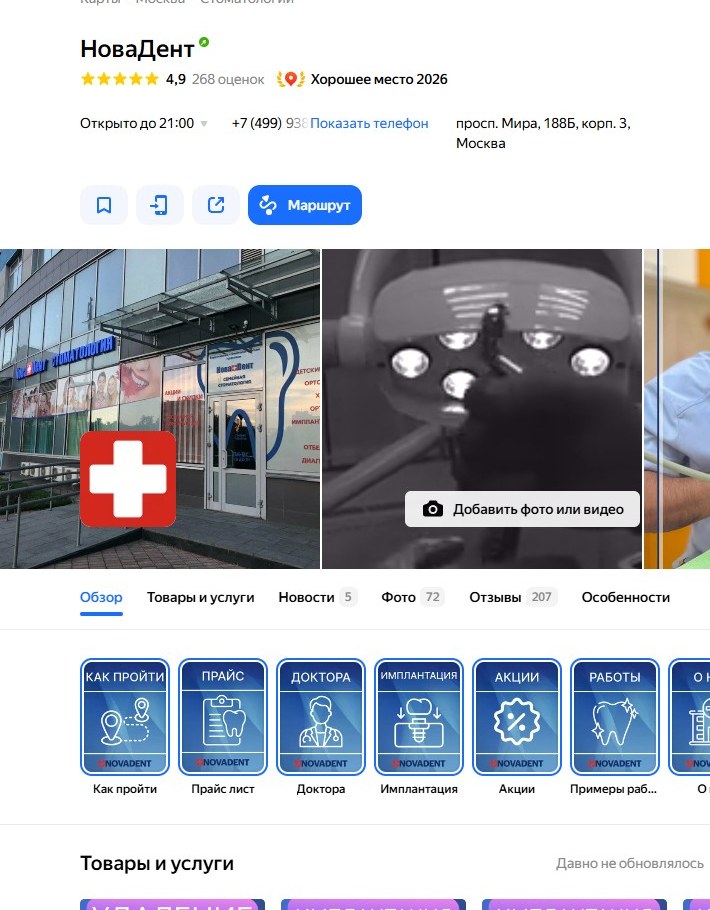
Task: Open the partially visible doctor photo
Action: [677, 409]
